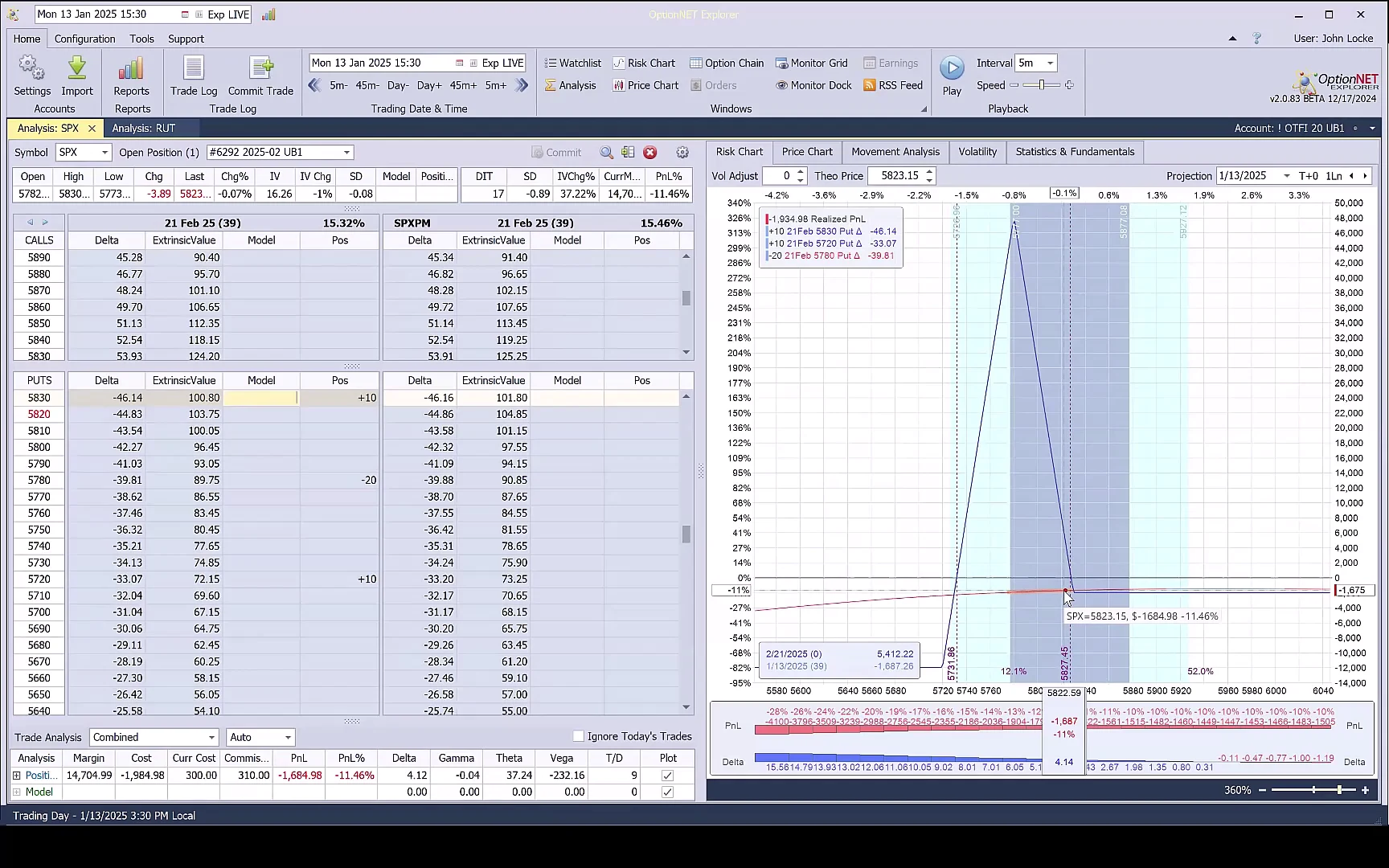Click the 5m+ time step button
1389x868 pixels.
496,85
